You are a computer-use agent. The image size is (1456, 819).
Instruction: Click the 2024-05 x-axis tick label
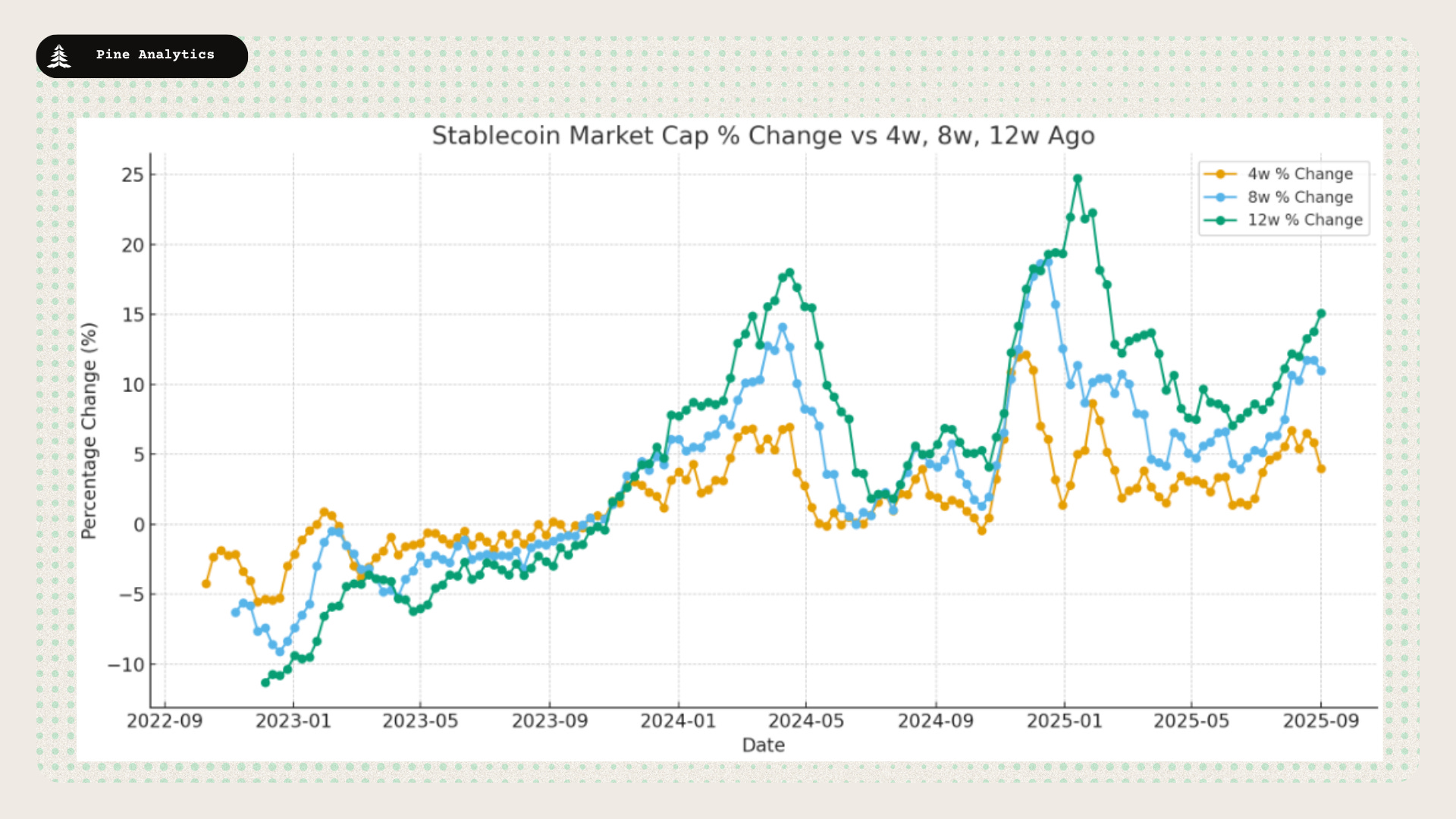point(806,721)
